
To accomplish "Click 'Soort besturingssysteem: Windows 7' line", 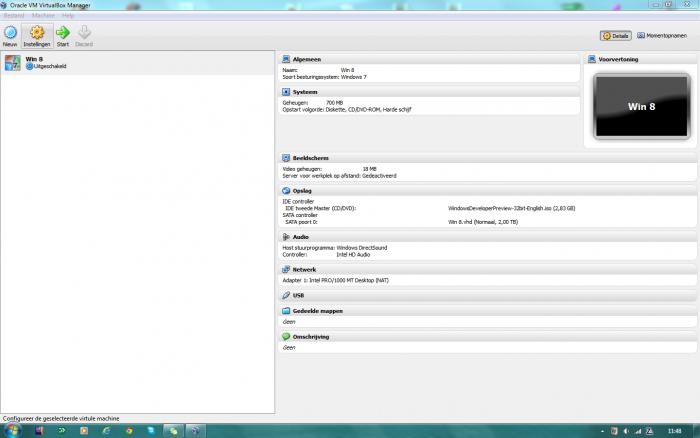I will point(325,77).
